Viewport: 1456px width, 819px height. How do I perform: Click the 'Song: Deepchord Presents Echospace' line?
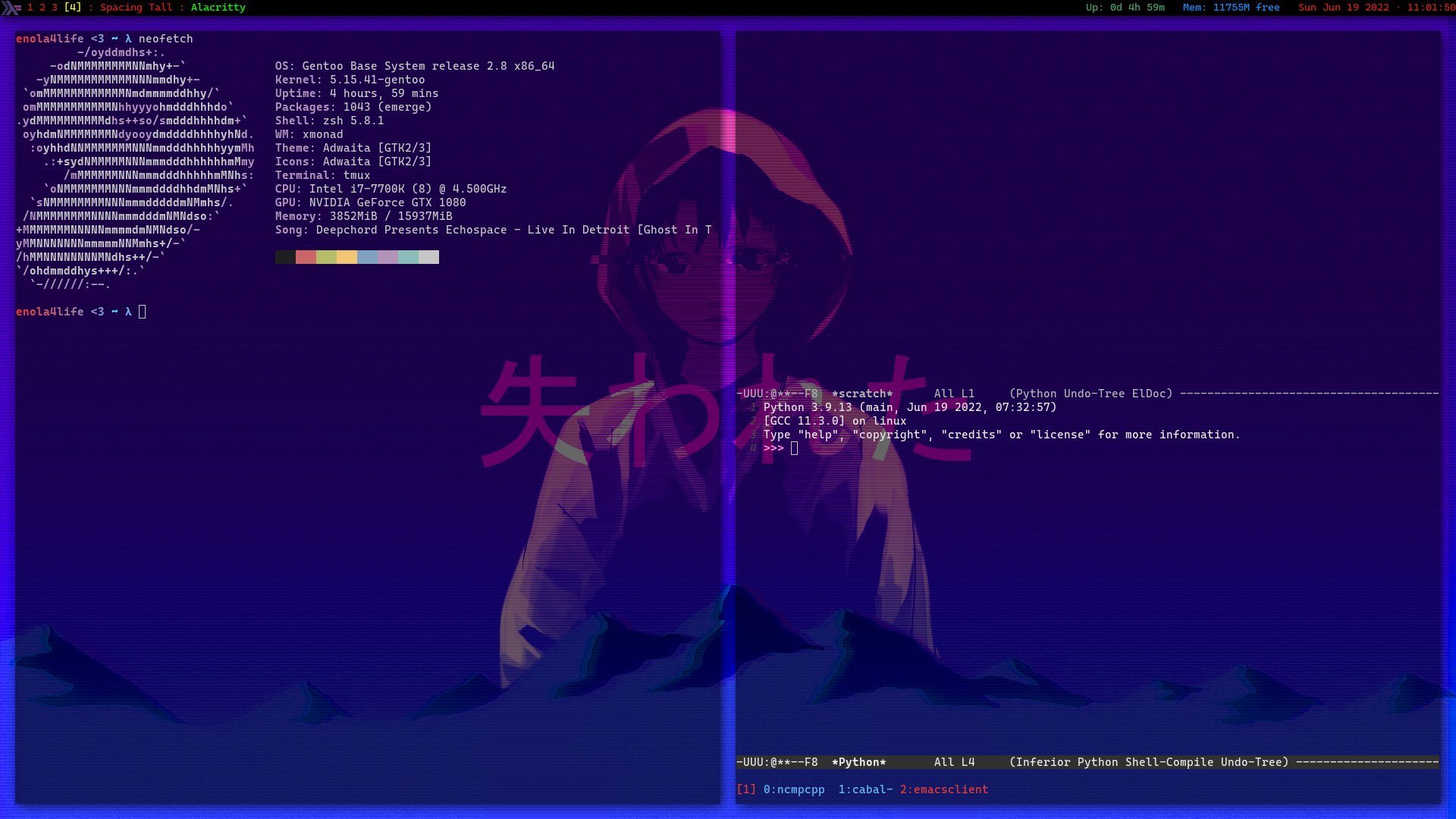pos(493,230)
